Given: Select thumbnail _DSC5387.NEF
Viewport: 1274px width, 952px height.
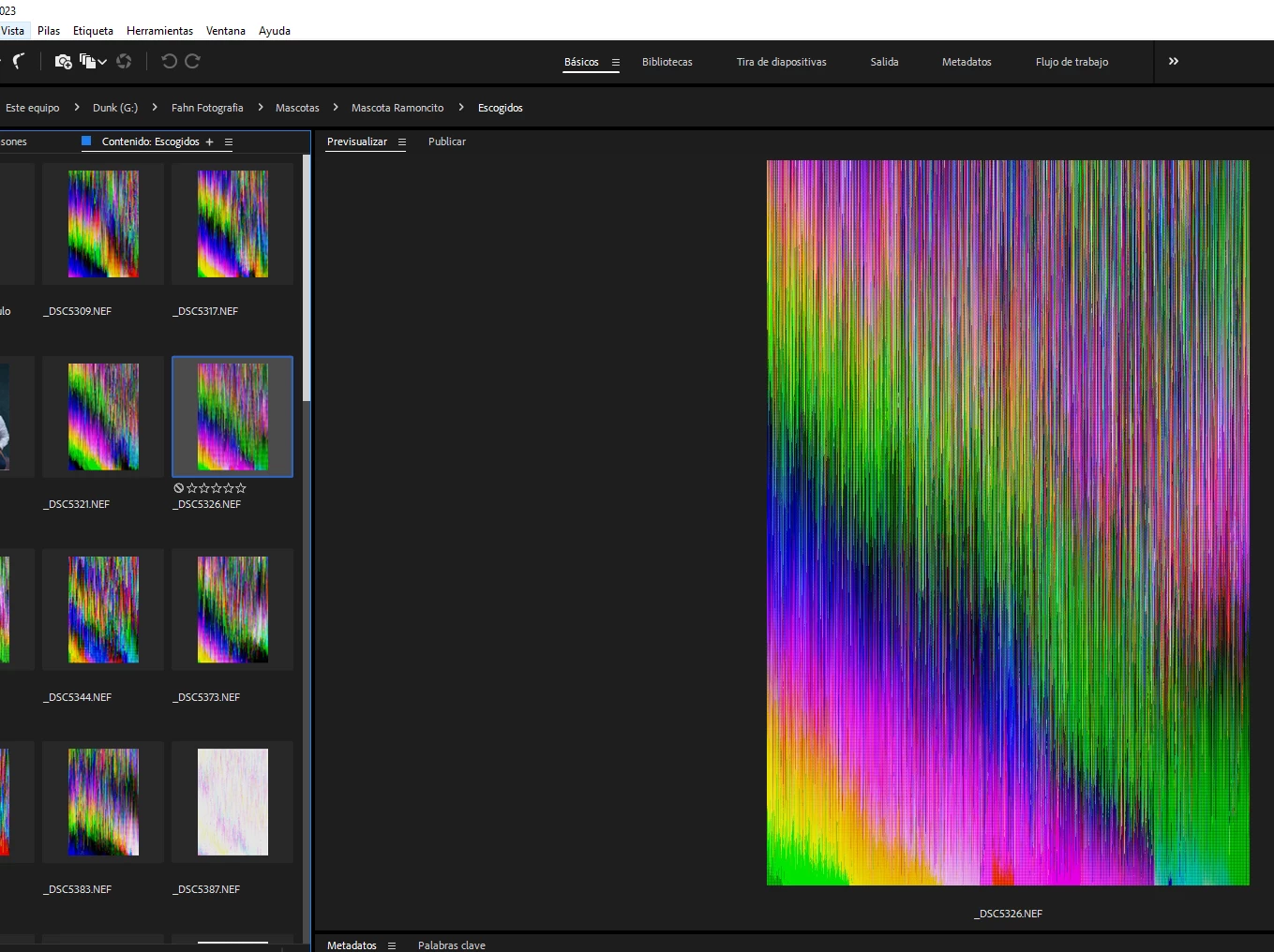Looking at the screenshot, I should click(x=232, y=802).
